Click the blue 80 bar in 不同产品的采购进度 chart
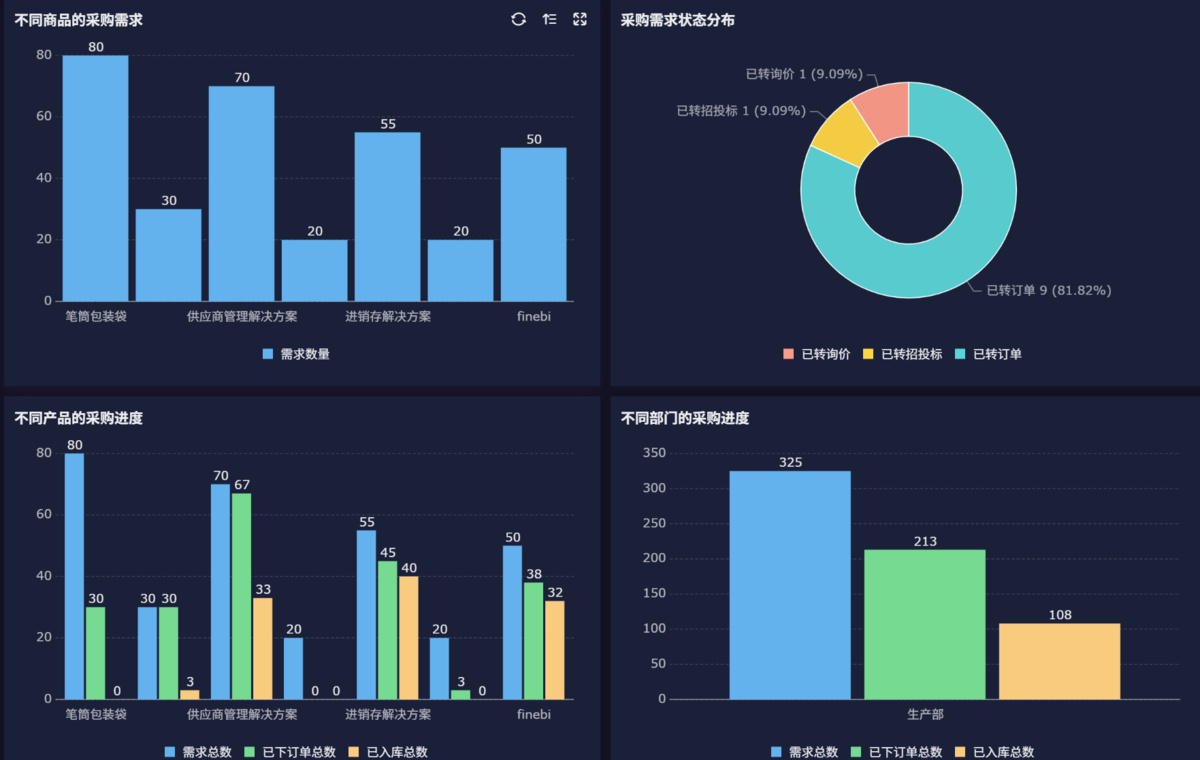The height and width of the screenshot is (760, 1200). click(74, 576)
